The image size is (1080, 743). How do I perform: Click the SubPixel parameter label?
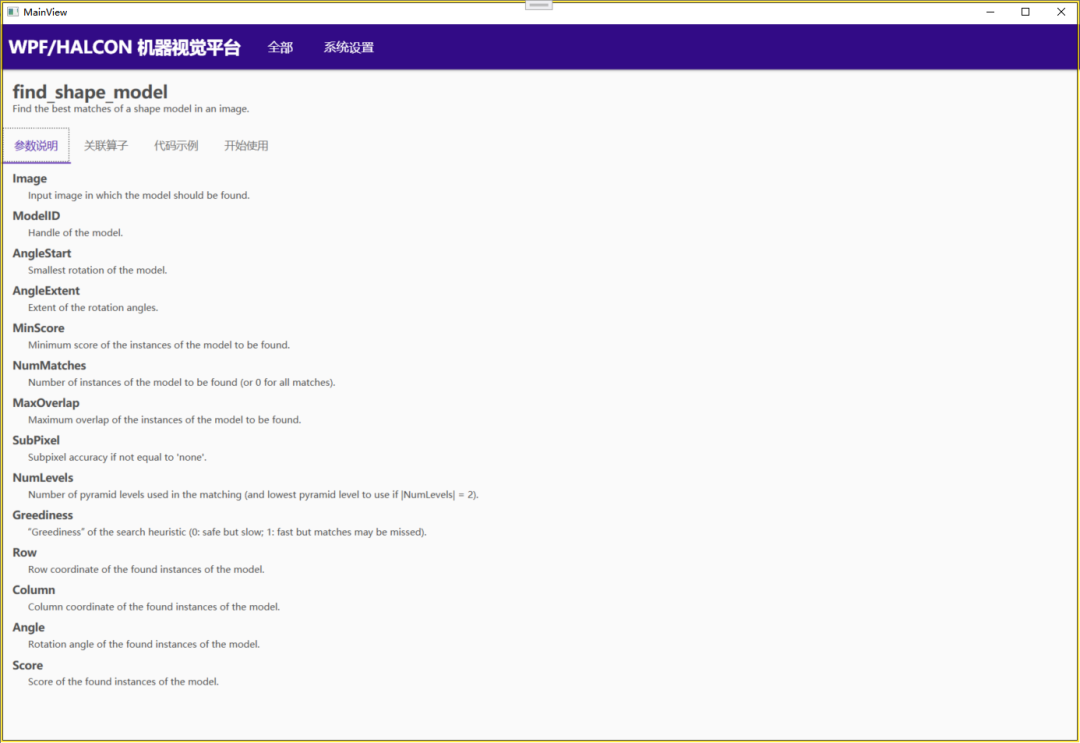point(35,440)
